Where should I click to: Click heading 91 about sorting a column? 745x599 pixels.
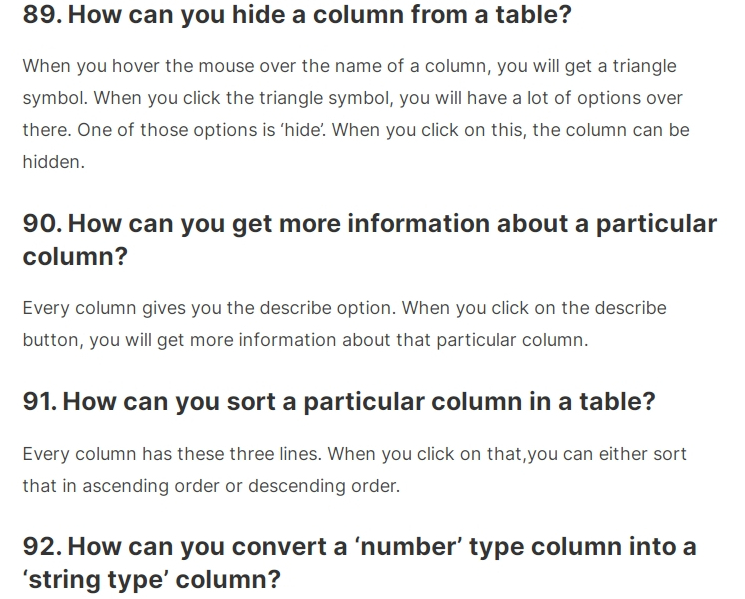click(339, 401)
